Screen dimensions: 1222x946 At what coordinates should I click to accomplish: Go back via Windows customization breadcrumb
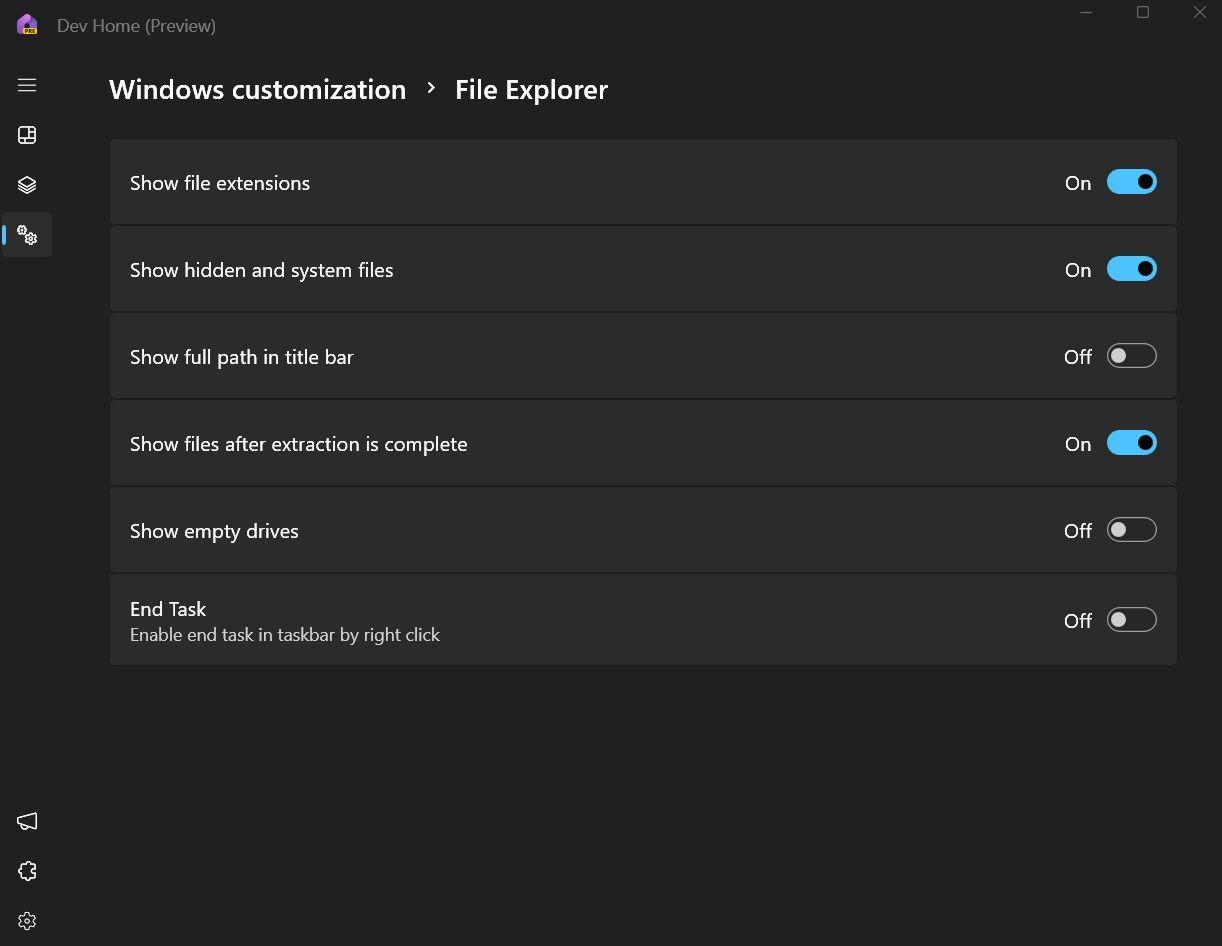pyautogui.click(x=257, y=89)
